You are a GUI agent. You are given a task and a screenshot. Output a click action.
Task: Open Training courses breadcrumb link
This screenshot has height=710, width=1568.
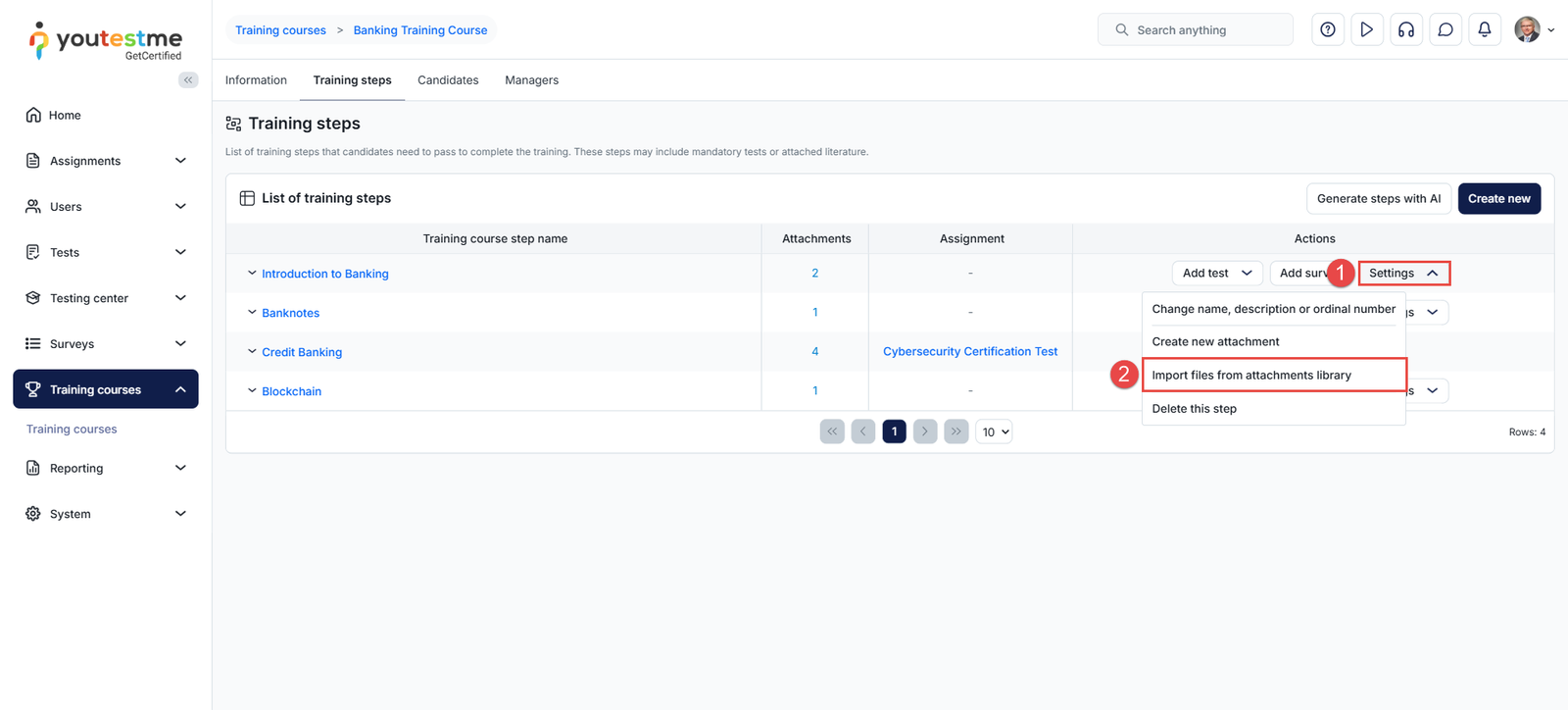pyautogui.click(x=280, y=30)
